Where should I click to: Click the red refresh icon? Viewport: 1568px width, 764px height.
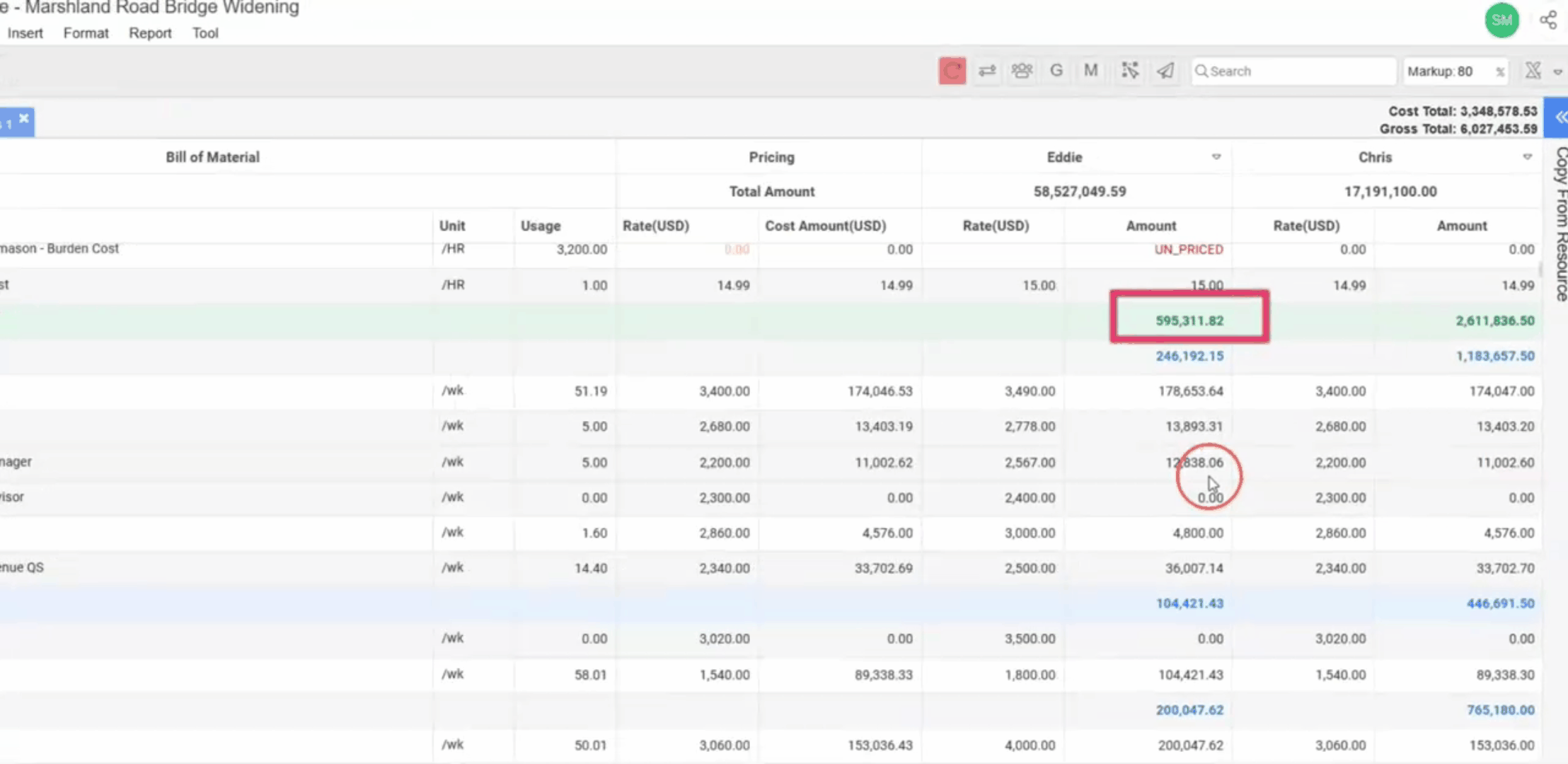952,71
